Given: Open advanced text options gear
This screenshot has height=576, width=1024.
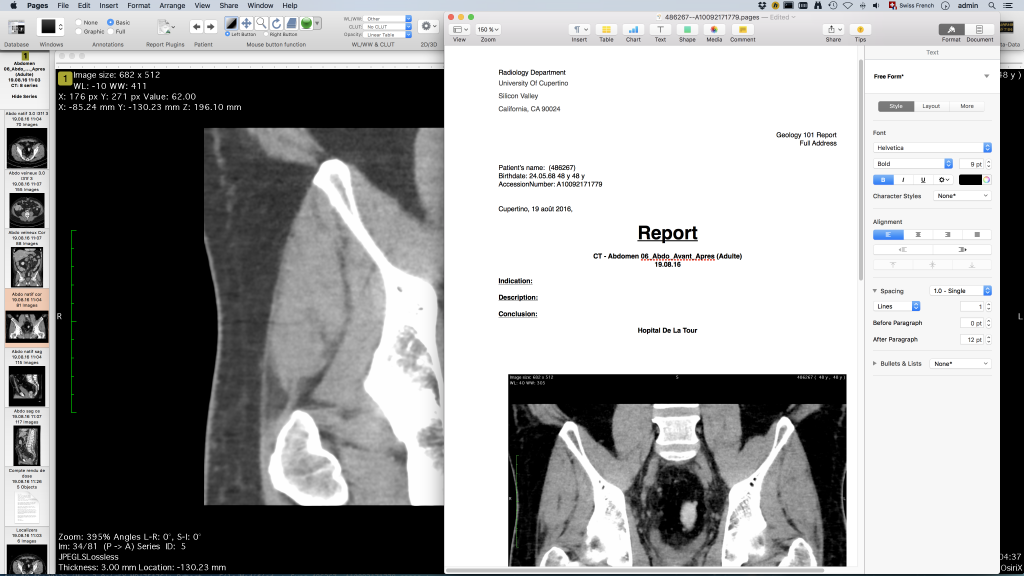Looking at the screenshot, I should pyautogui.click(x=943, y=180).
